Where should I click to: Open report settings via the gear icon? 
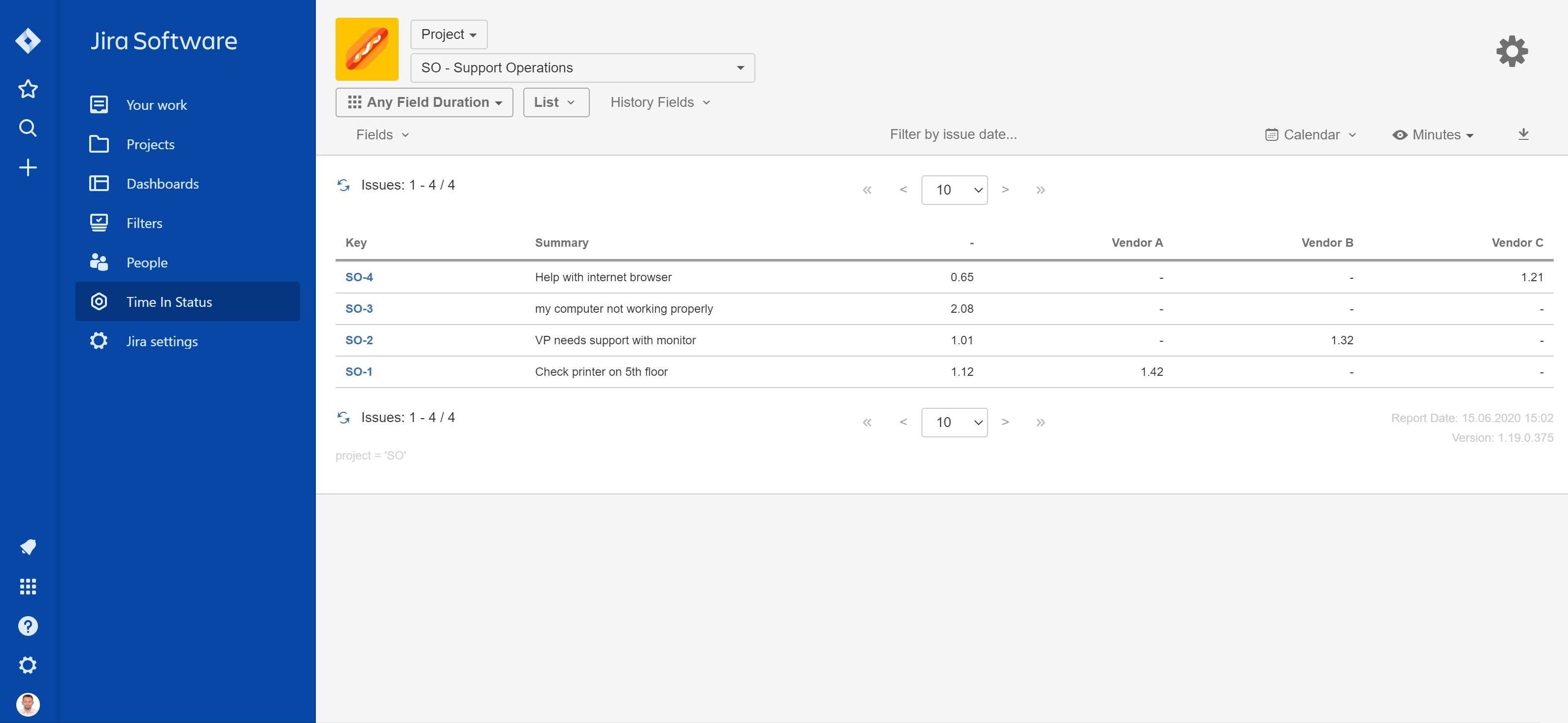[1511, 52]
